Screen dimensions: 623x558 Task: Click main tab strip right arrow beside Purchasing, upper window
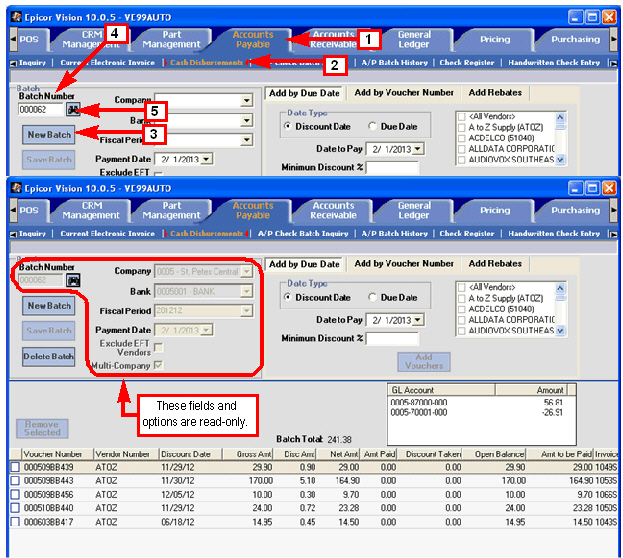613,39
